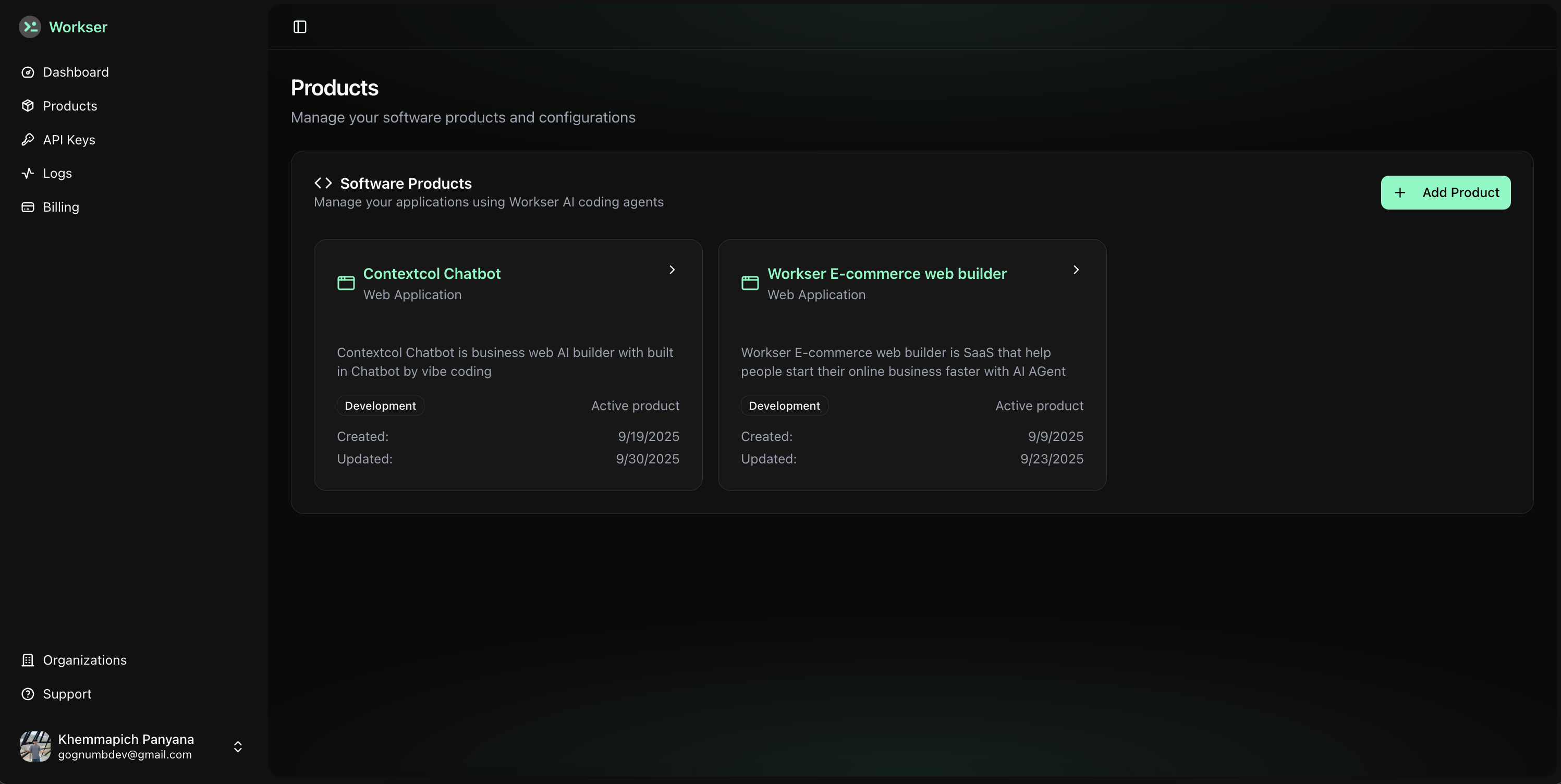Click the Add Product button
The height and width of the screenshot is (784, 1561).
click(x=1445, y=192)
